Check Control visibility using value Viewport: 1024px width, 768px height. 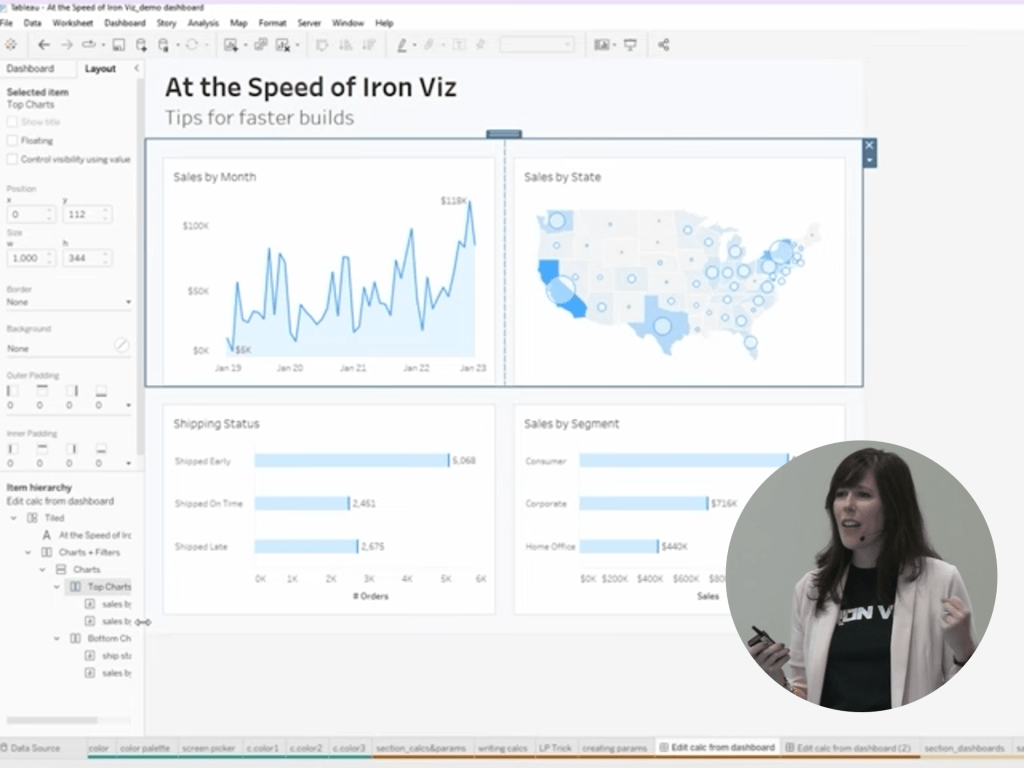pos(13,159)
